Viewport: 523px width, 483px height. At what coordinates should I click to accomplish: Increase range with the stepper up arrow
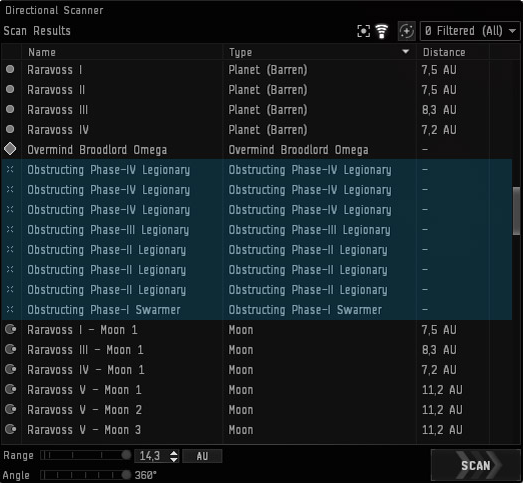[x=174, y=453]
